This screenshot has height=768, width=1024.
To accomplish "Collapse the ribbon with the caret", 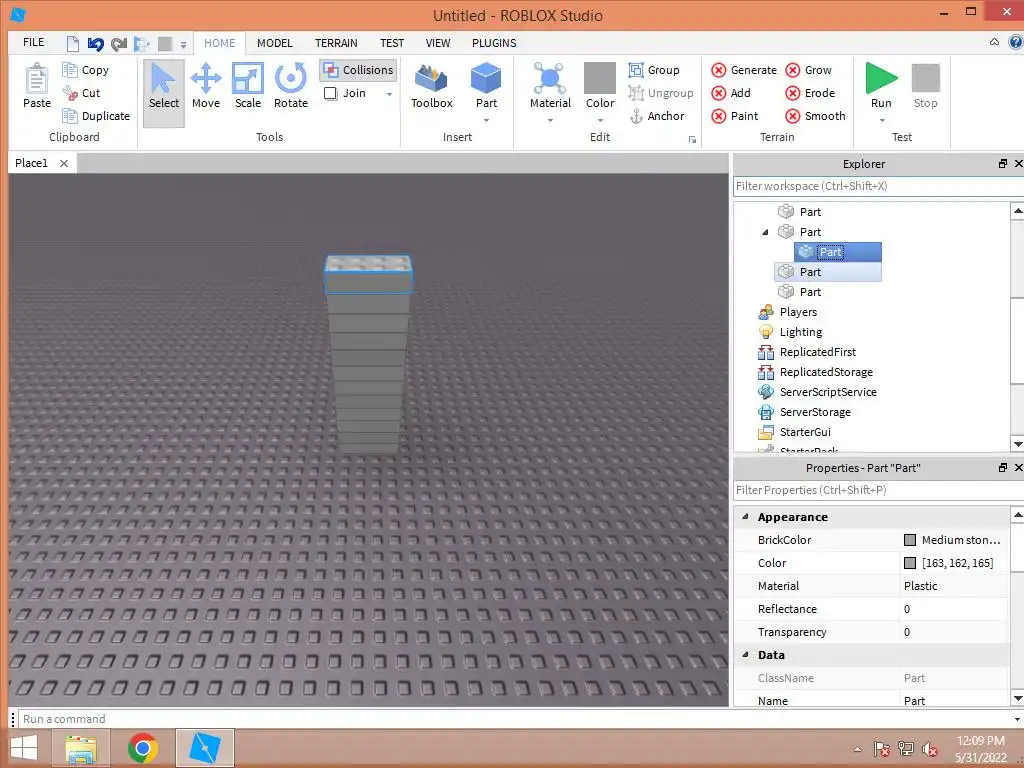I will click(994, 42).
